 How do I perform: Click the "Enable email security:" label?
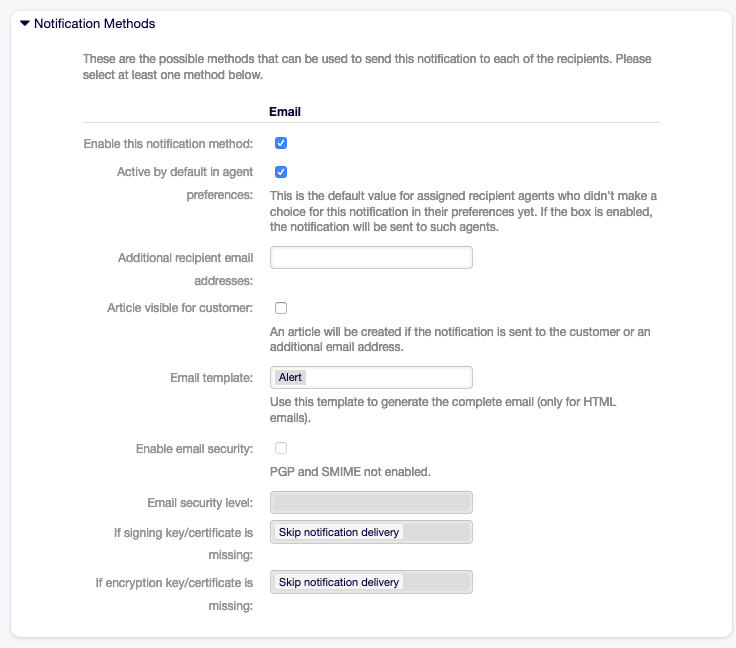[x=194, y=449]
